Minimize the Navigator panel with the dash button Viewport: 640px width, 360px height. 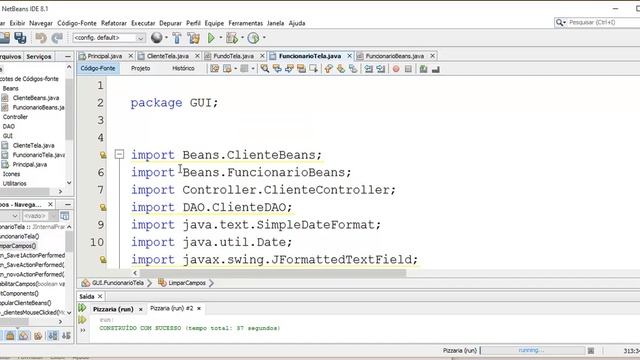68,204
